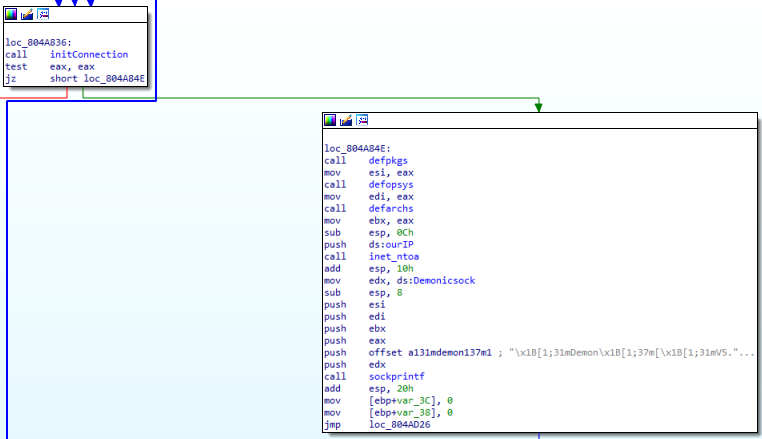The width and height of the screenshot is (762, 439).
Task: Click the group nodes icon of node loc_804A836
Action: pos(43,15)
